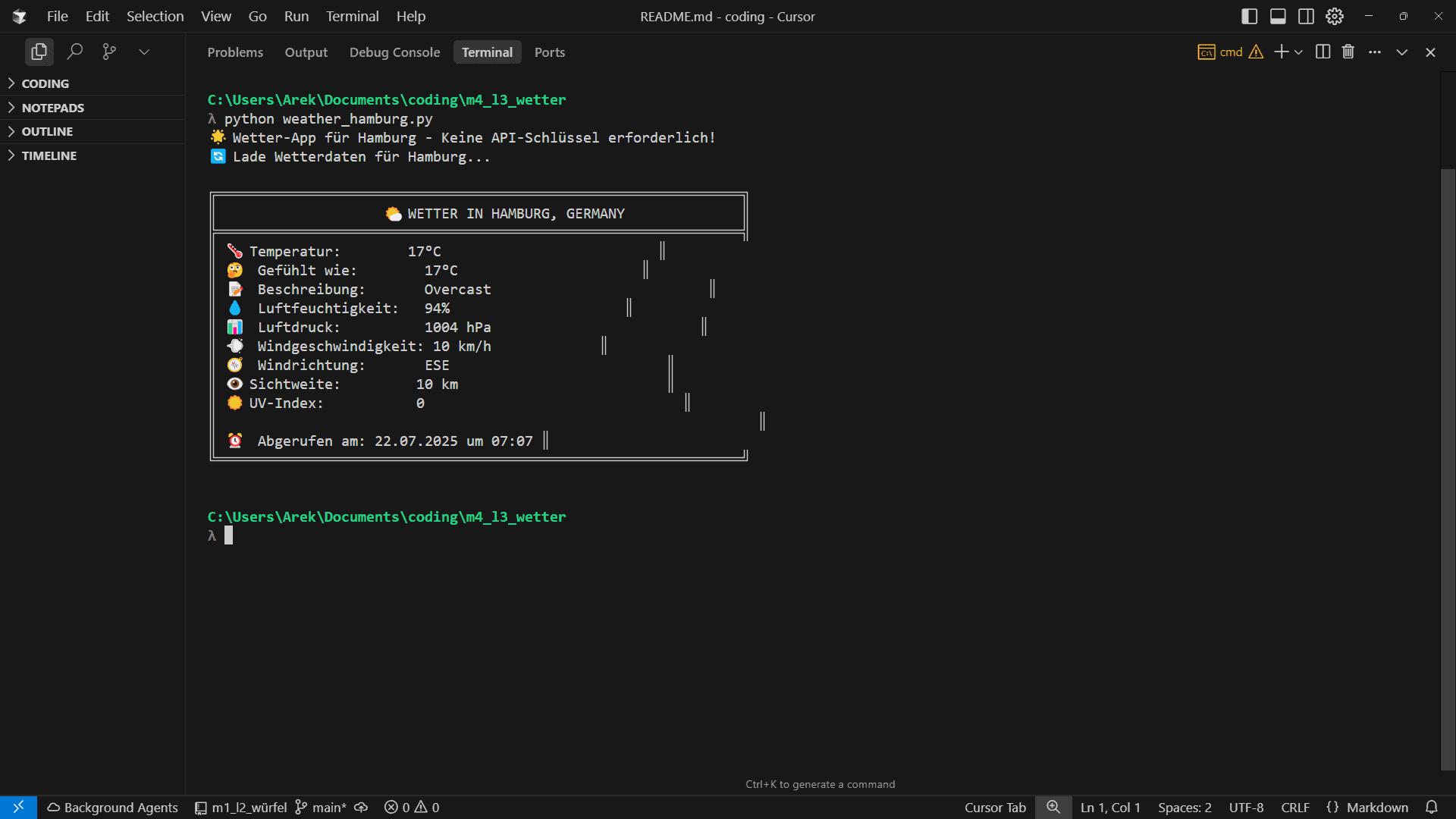The height and width of the screenshot is (819, 1456).
Task: Click the zoom magnifier in status bar
Action: (1053, 807)
